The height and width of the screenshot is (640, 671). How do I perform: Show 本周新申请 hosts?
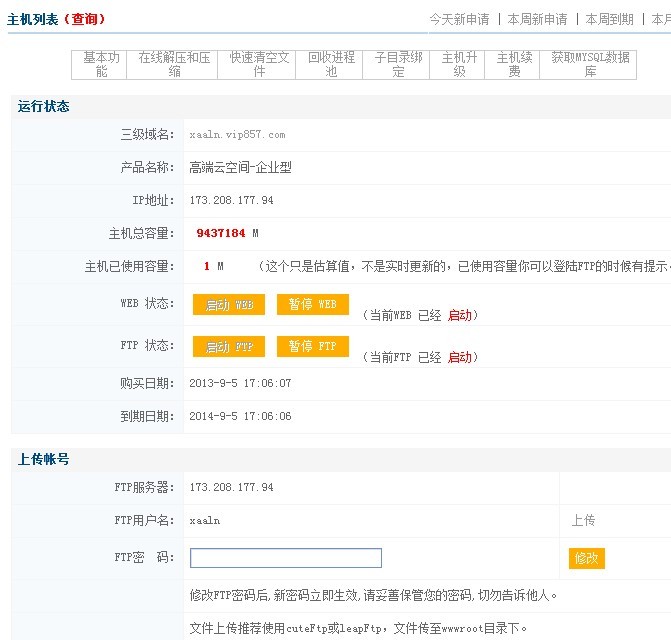(537, 19)
